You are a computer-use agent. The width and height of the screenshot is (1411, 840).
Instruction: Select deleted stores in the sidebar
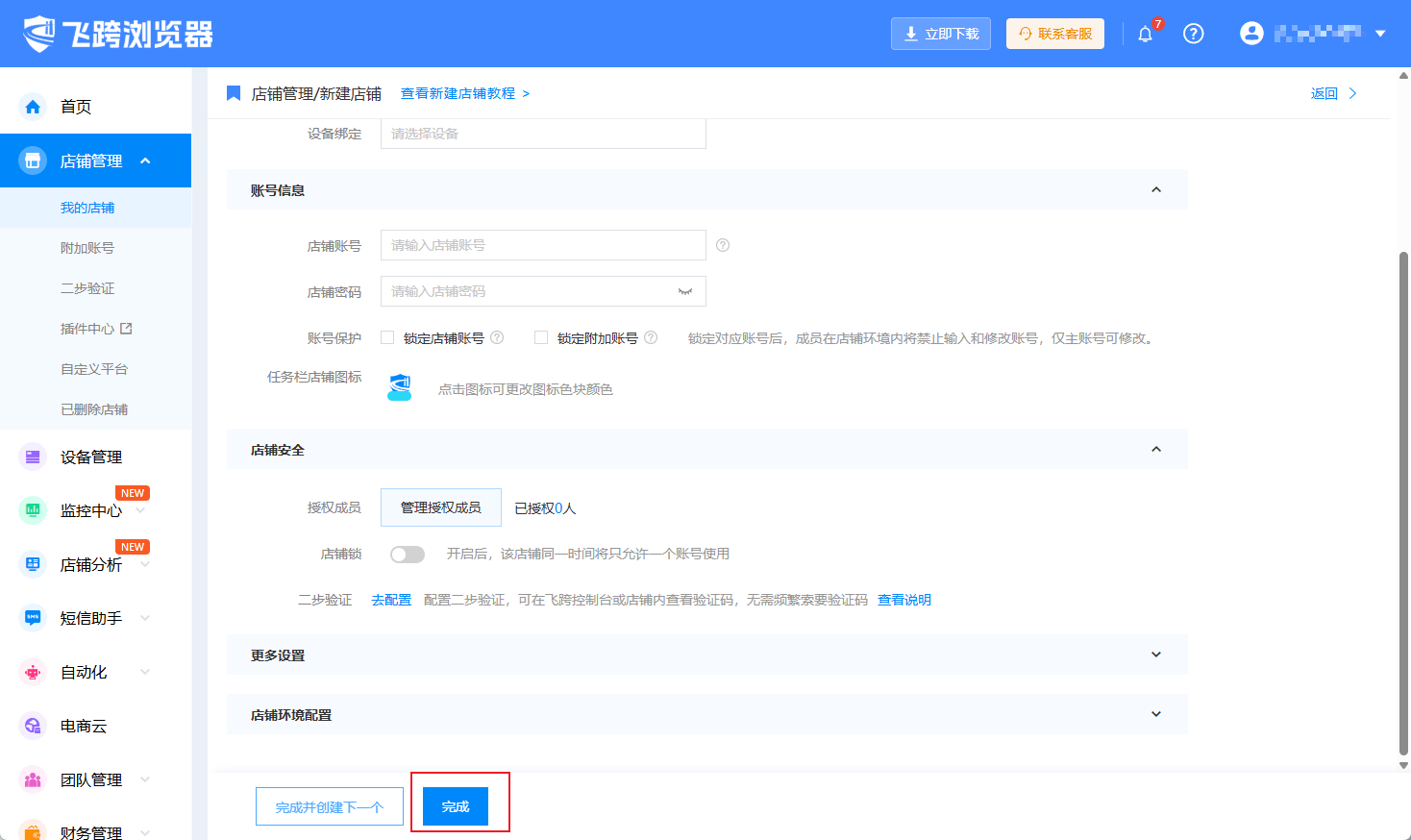94,409
